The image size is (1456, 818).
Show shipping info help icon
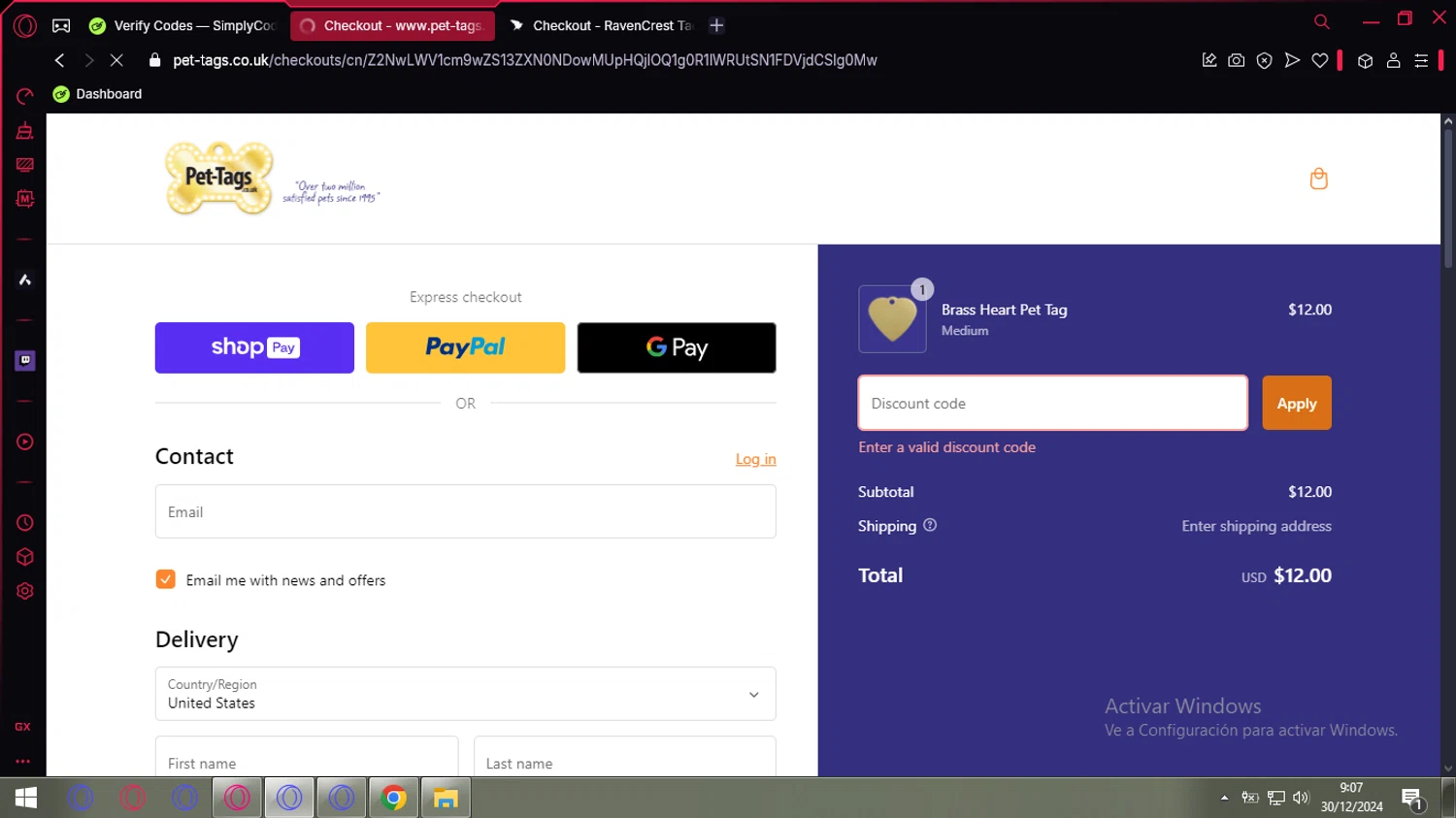(x=930, y=525)
